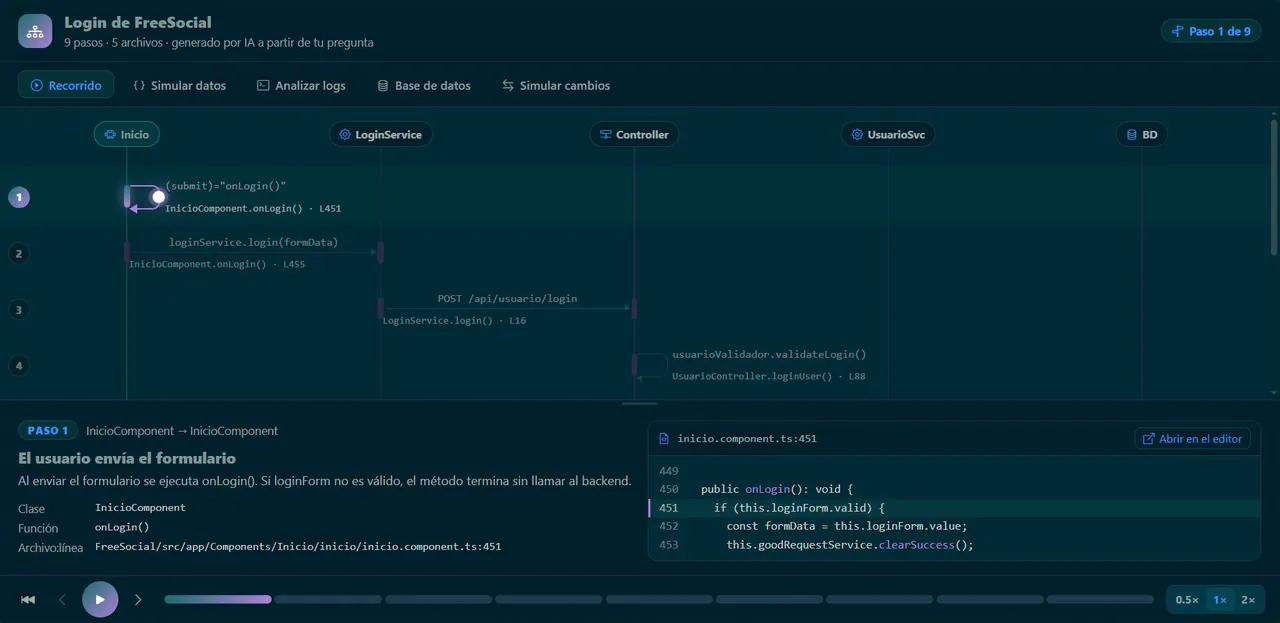Click LoginService.login() · L16 label
This screenshot has width=1280, height=623.
click(454, 320)
